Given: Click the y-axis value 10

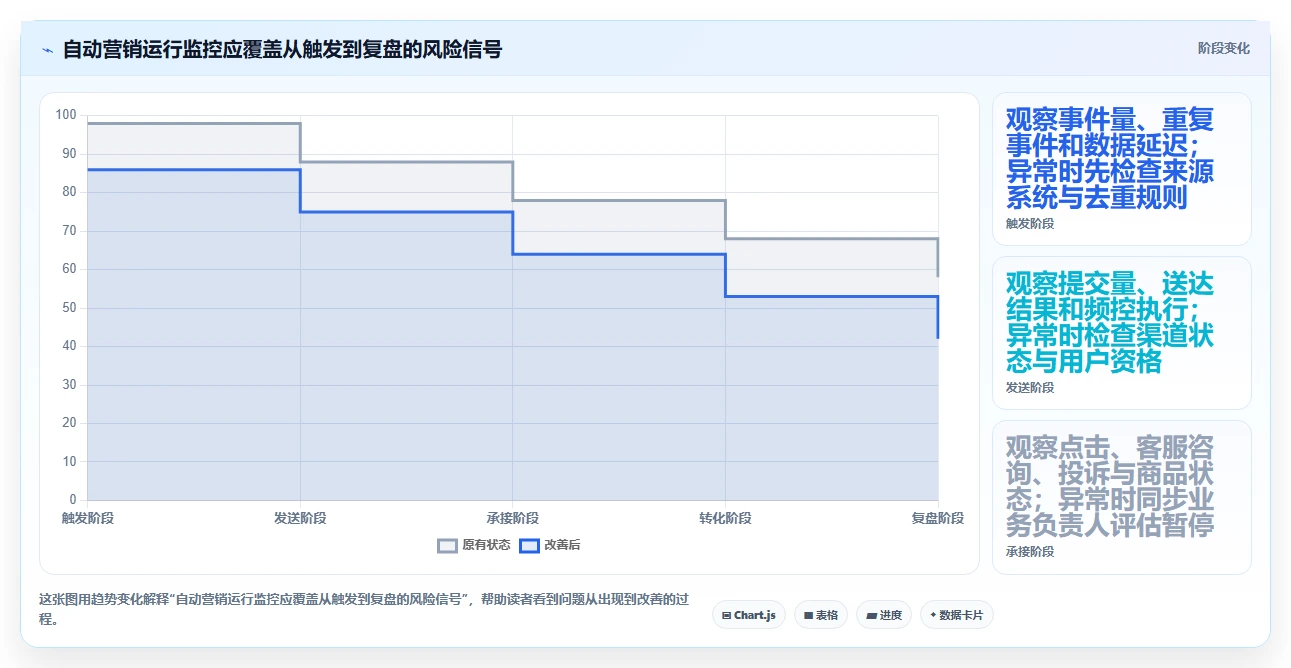Looking at the screenshot, I should [x=69, y=461].
